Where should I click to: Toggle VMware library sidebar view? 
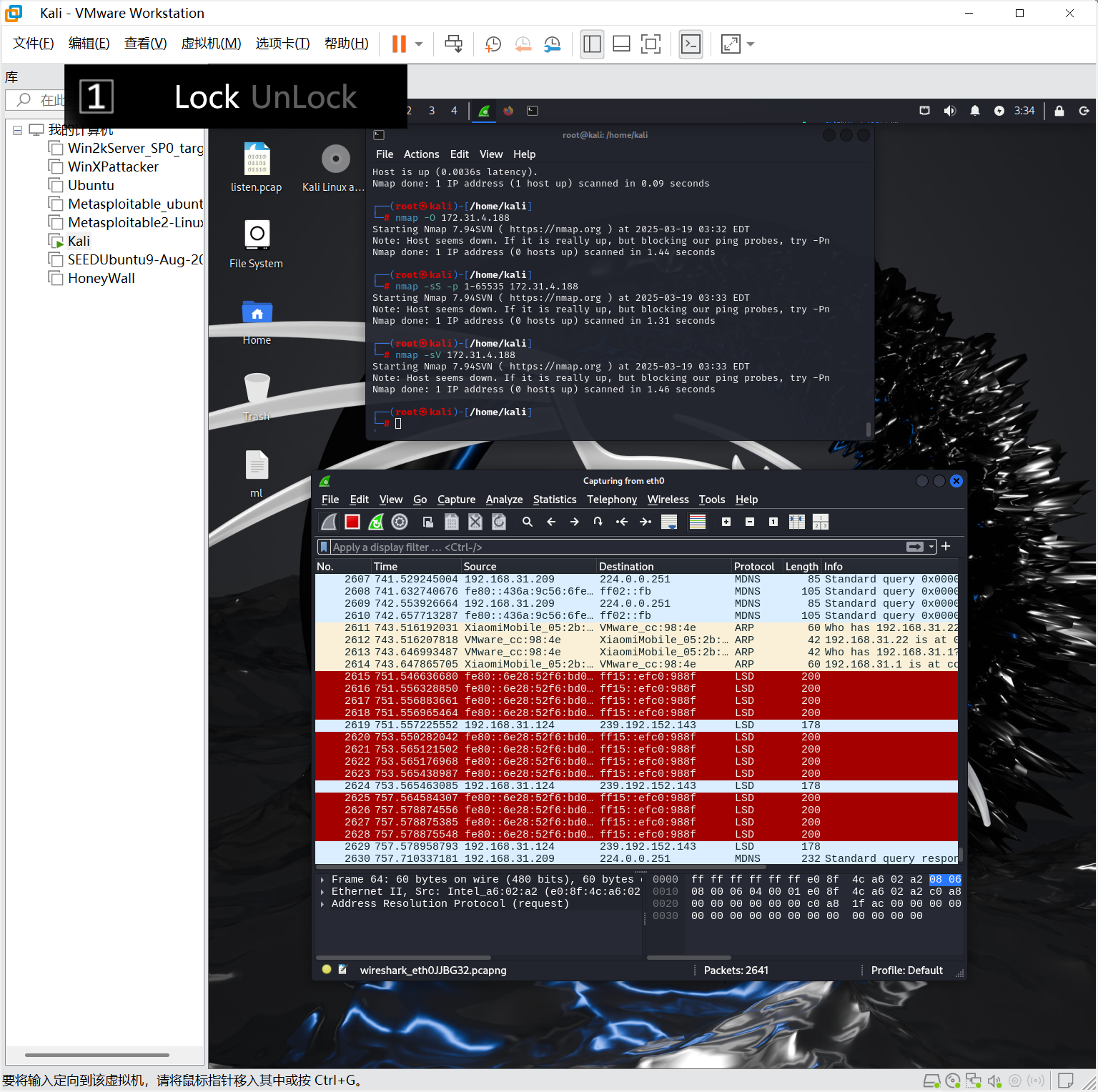pyautogui.click(x=592, y=44)
